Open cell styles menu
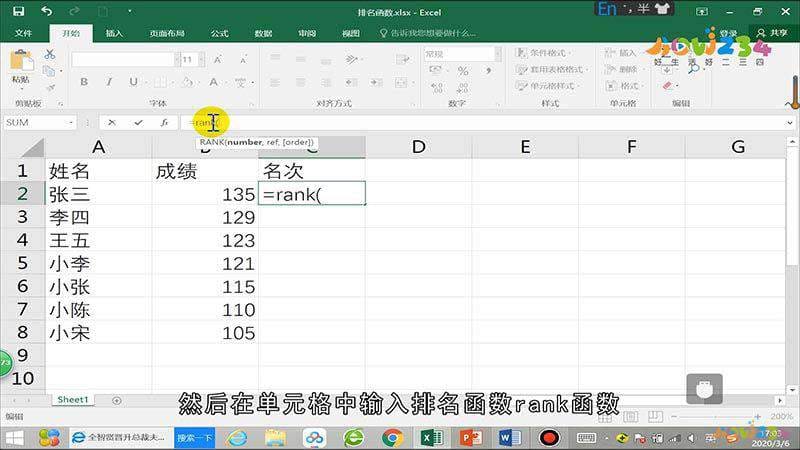 [547, 86]
